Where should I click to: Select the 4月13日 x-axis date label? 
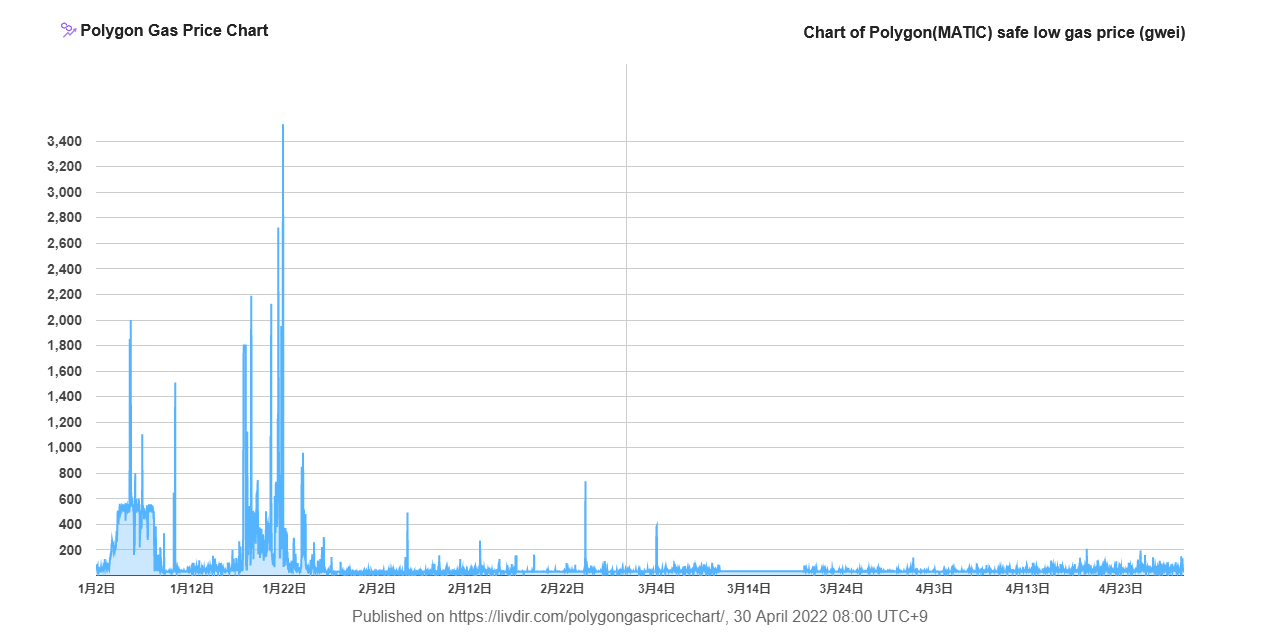tap(1027, 589)
